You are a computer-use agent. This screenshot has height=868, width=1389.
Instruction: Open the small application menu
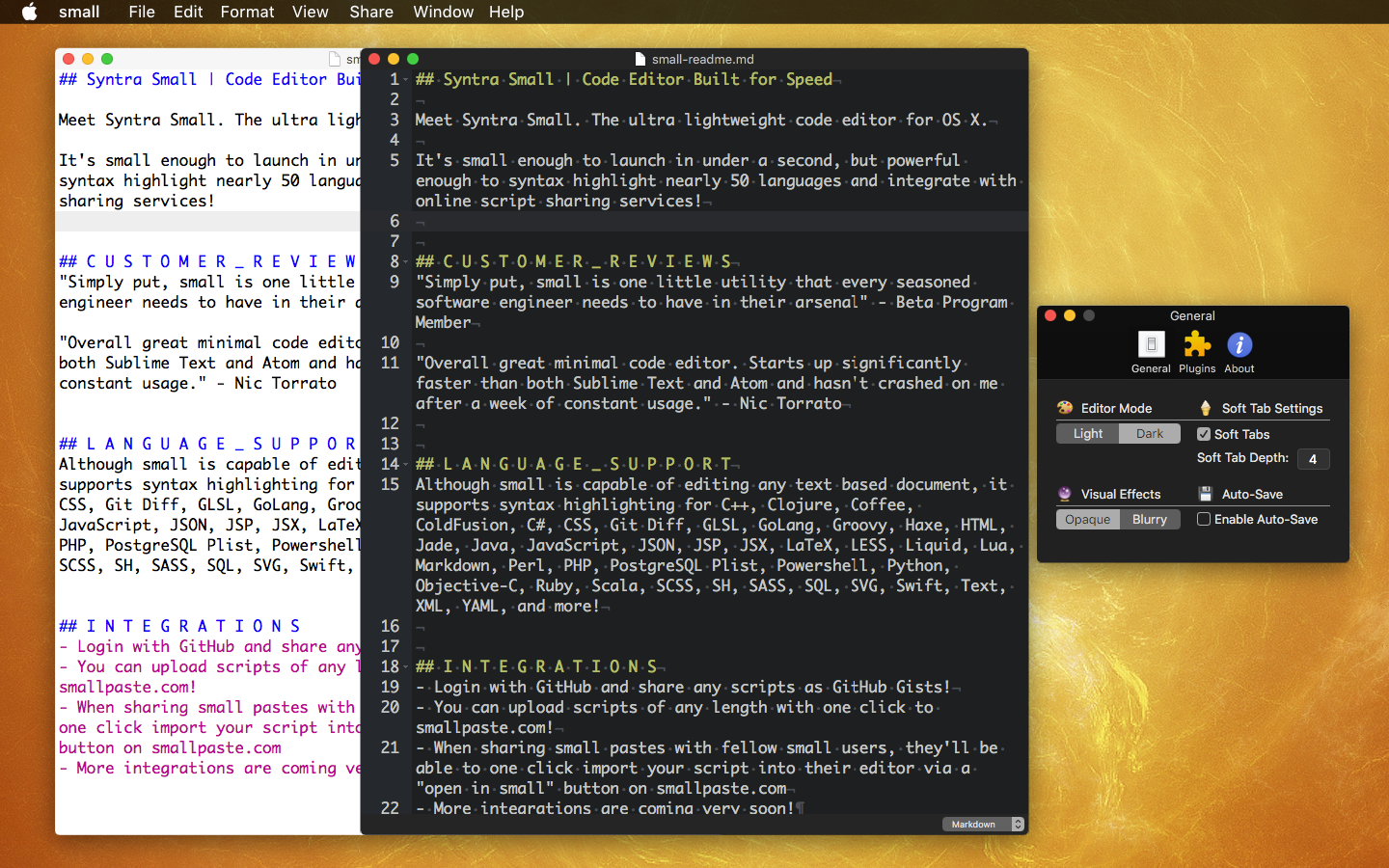click(79, 12)
